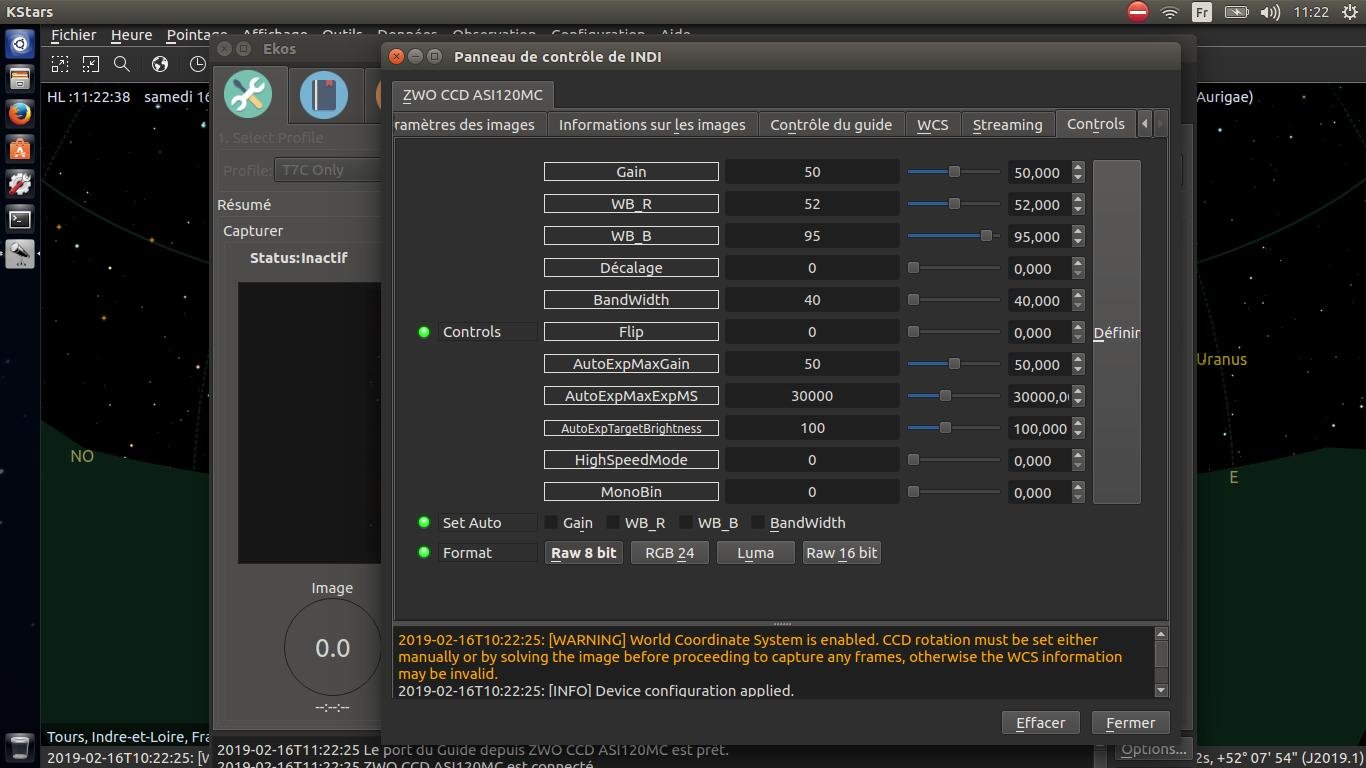Open the Fr keyboard layout indicator

click(x=1202, y=12)
